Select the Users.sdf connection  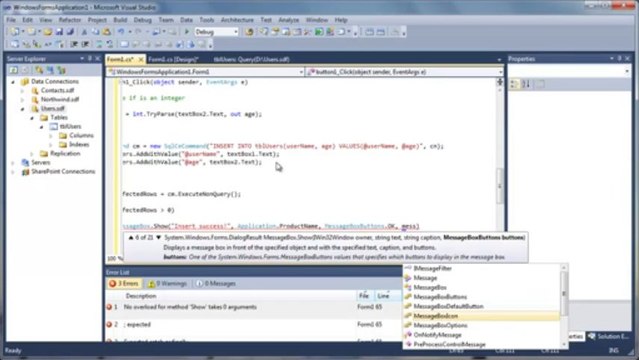coord(53,108)
